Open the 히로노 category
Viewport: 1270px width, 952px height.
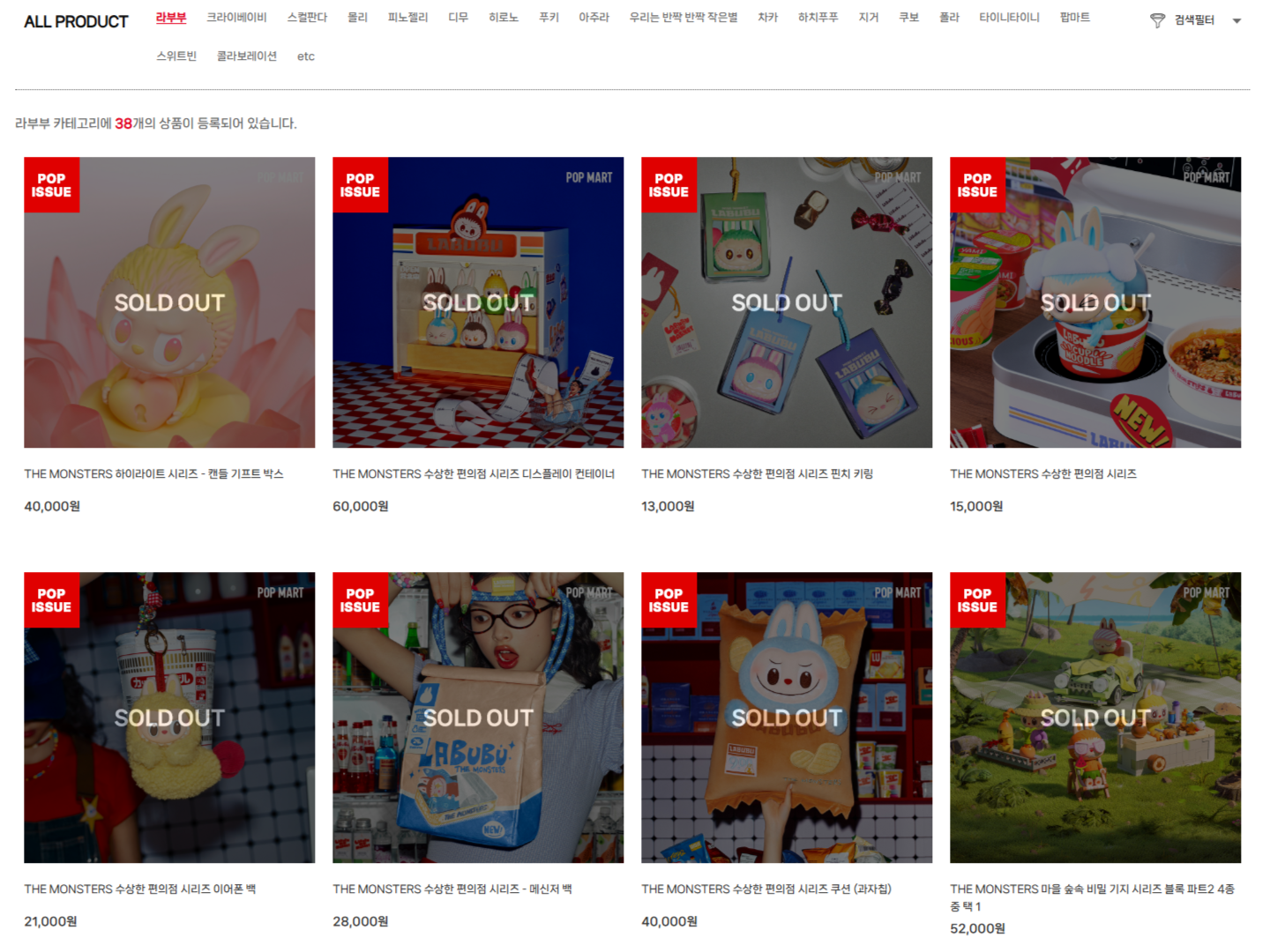tap(504, 18)
